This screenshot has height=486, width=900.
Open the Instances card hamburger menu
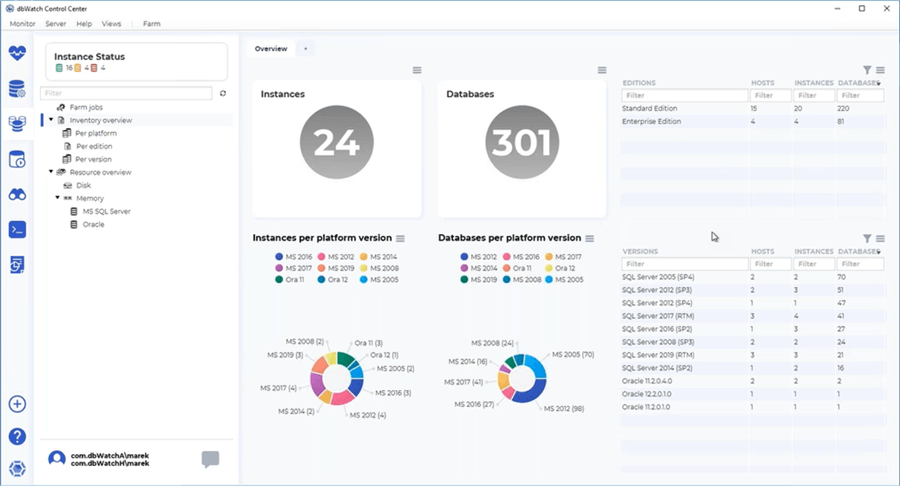[417, 70]
